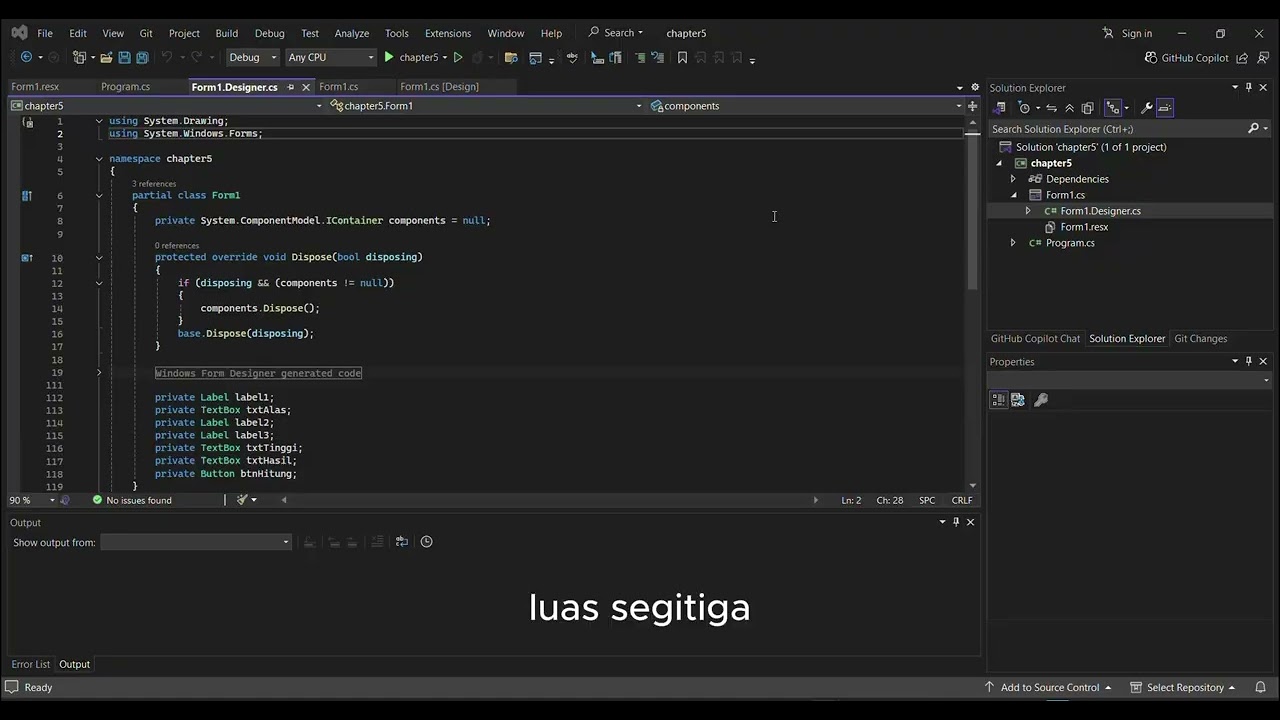Open Solution Explorer Properties wrench icon
The width and height of the screenshot is (1280, 720).
click(x=1147, y=108)
